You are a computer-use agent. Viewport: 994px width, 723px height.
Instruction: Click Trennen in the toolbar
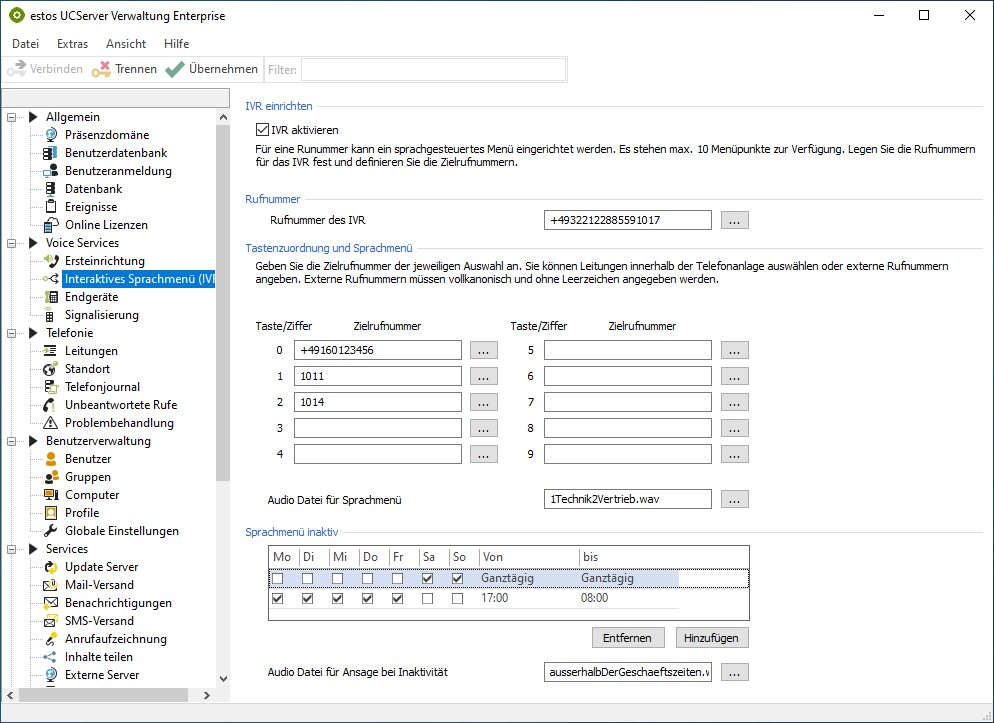(x=124, y=69)
